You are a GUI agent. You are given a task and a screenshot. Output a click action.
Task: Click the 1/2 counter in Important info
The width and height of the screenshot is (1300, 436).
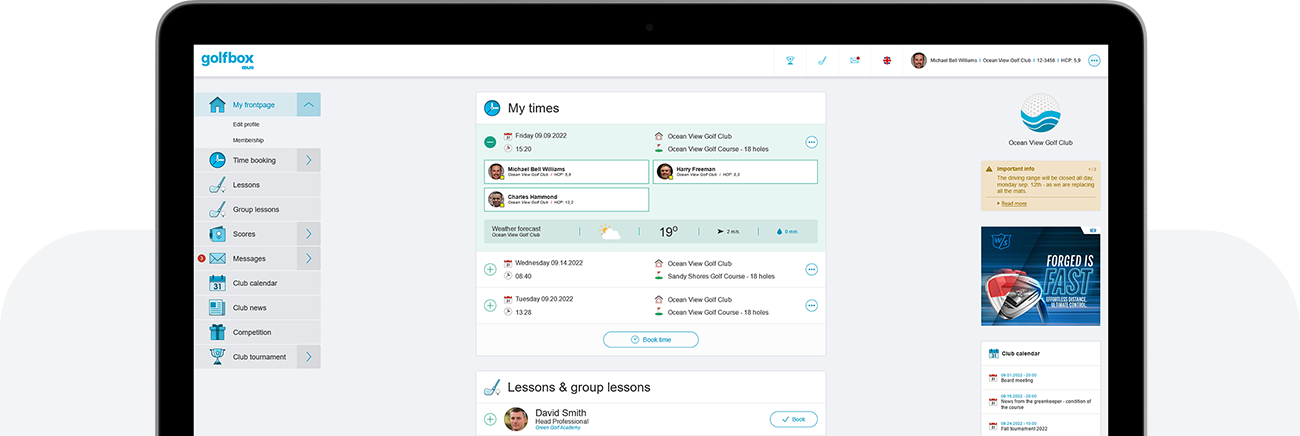(1091, 169)
